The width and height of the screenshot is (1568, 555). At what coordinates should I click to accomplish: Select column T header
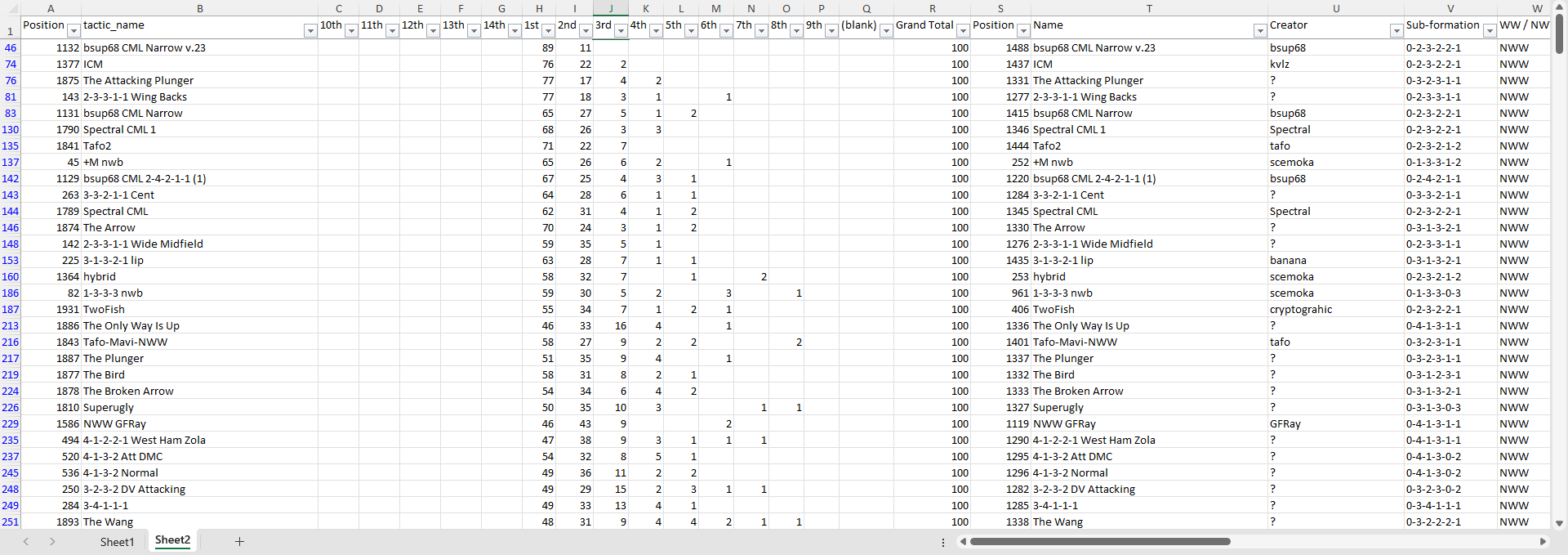click(x=1149, y=8)
